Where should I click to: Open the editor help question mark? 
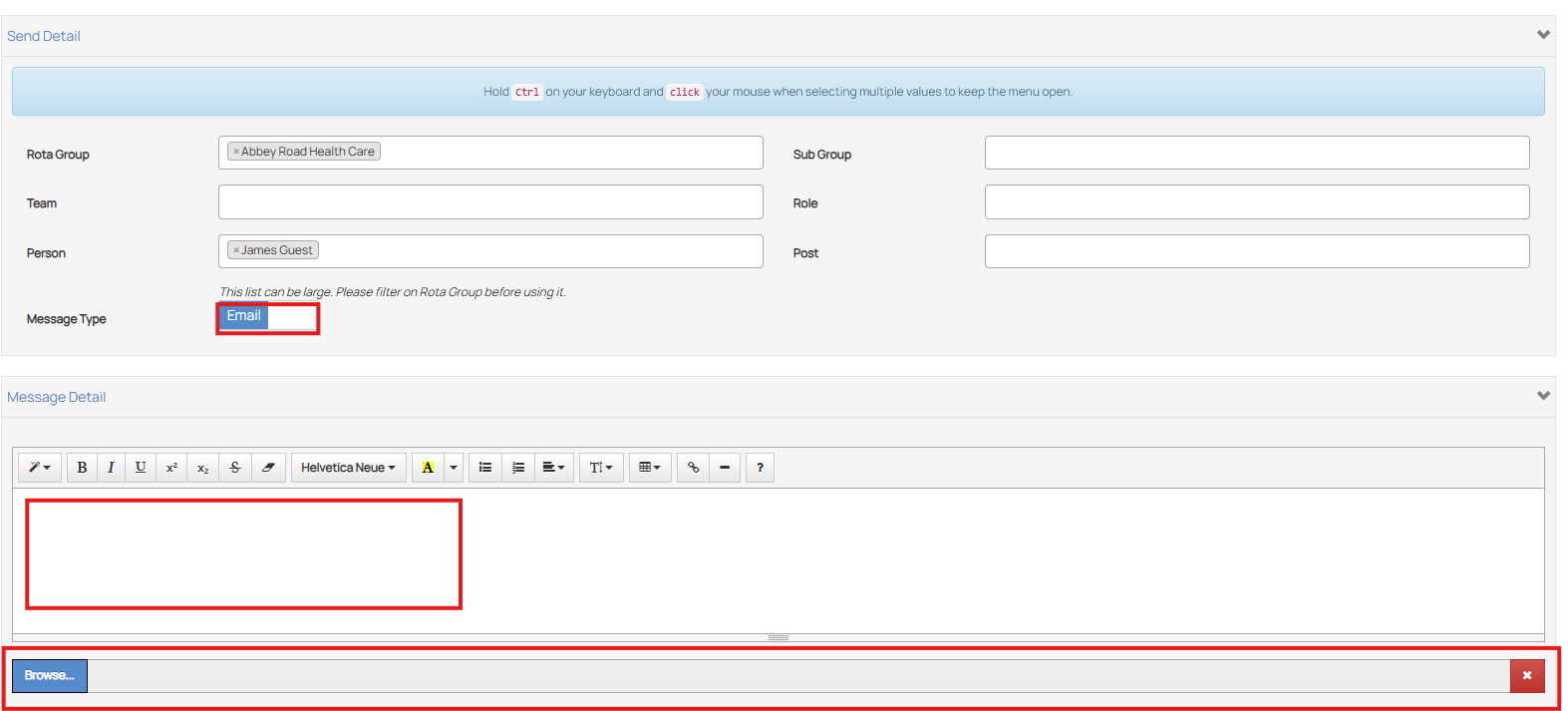(x=760, y=468)
